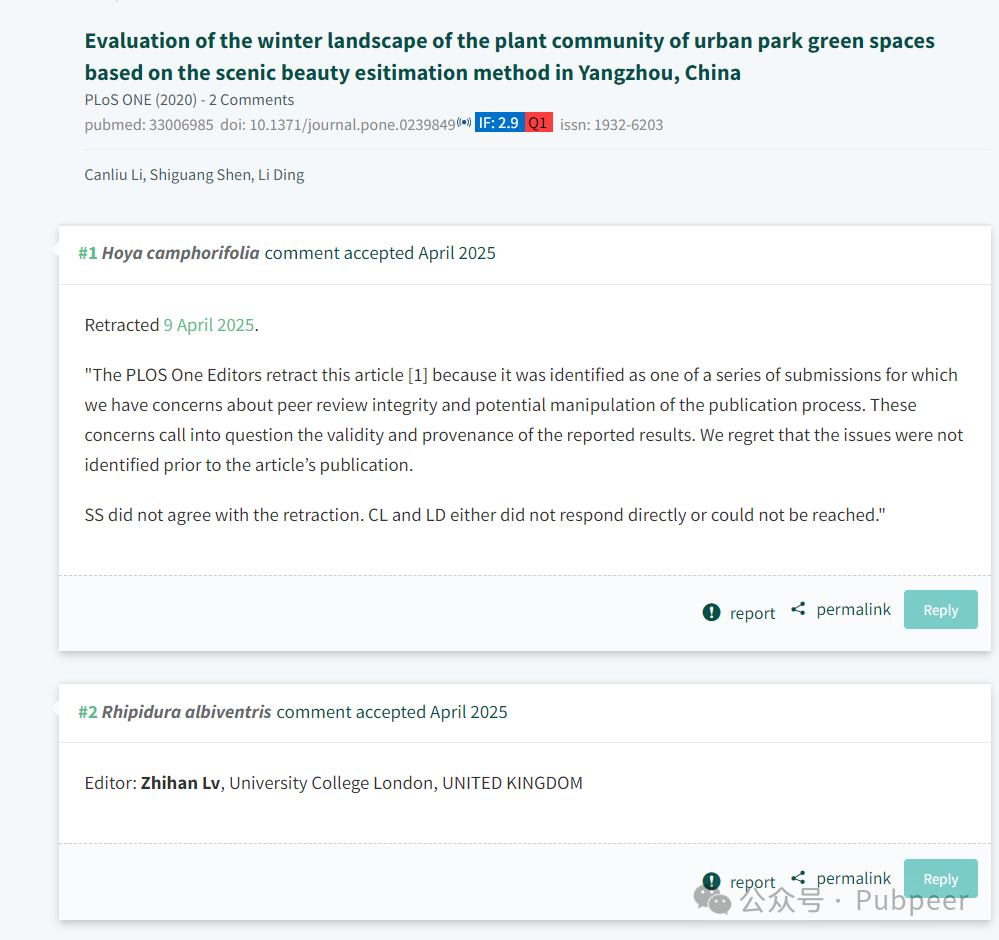Reply to Hoya camphorifolia's comment
The width and height of the screenshot is (999, 940).
point(940,610)
